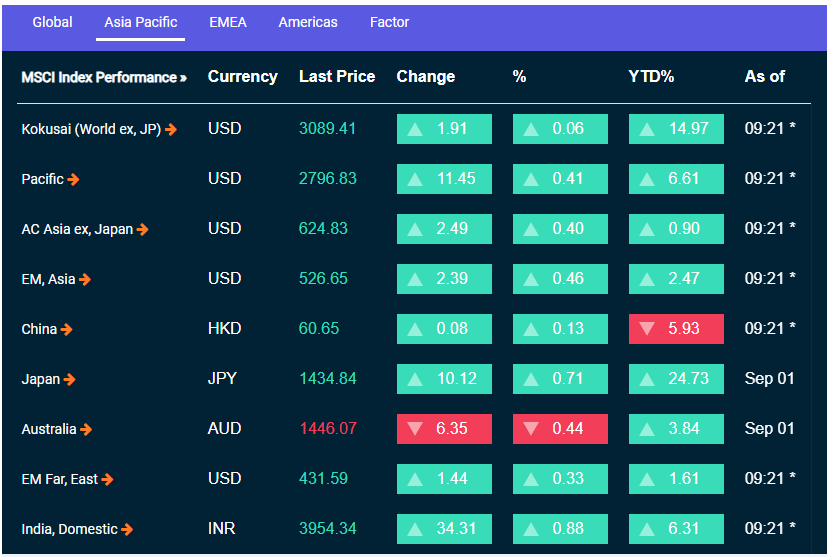Click Australia's red Change cell 6.35
829x557 pixels.
point(444,429)
